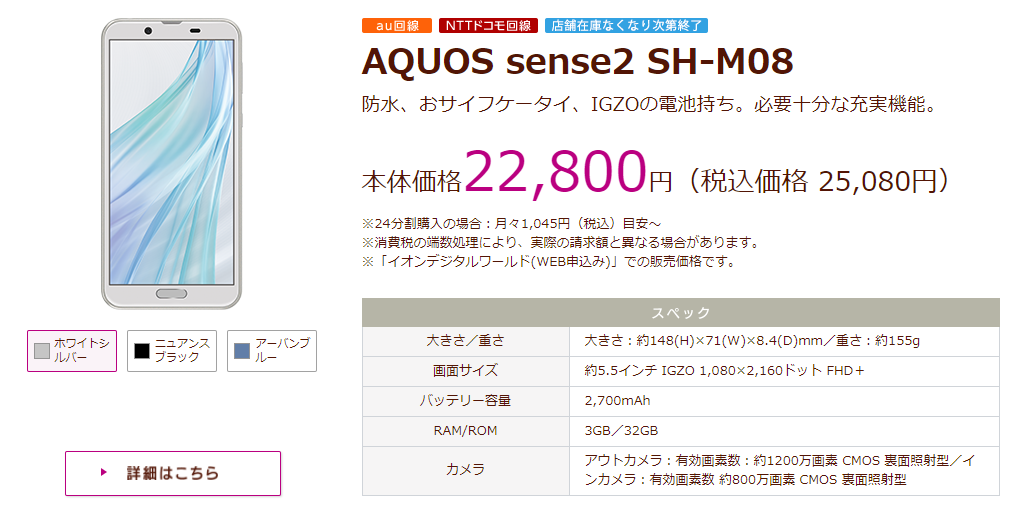This screenshot has height=511, width=1022.
Task: Open the 詳細はこちら details button
Action: click(x=173, y=473)
